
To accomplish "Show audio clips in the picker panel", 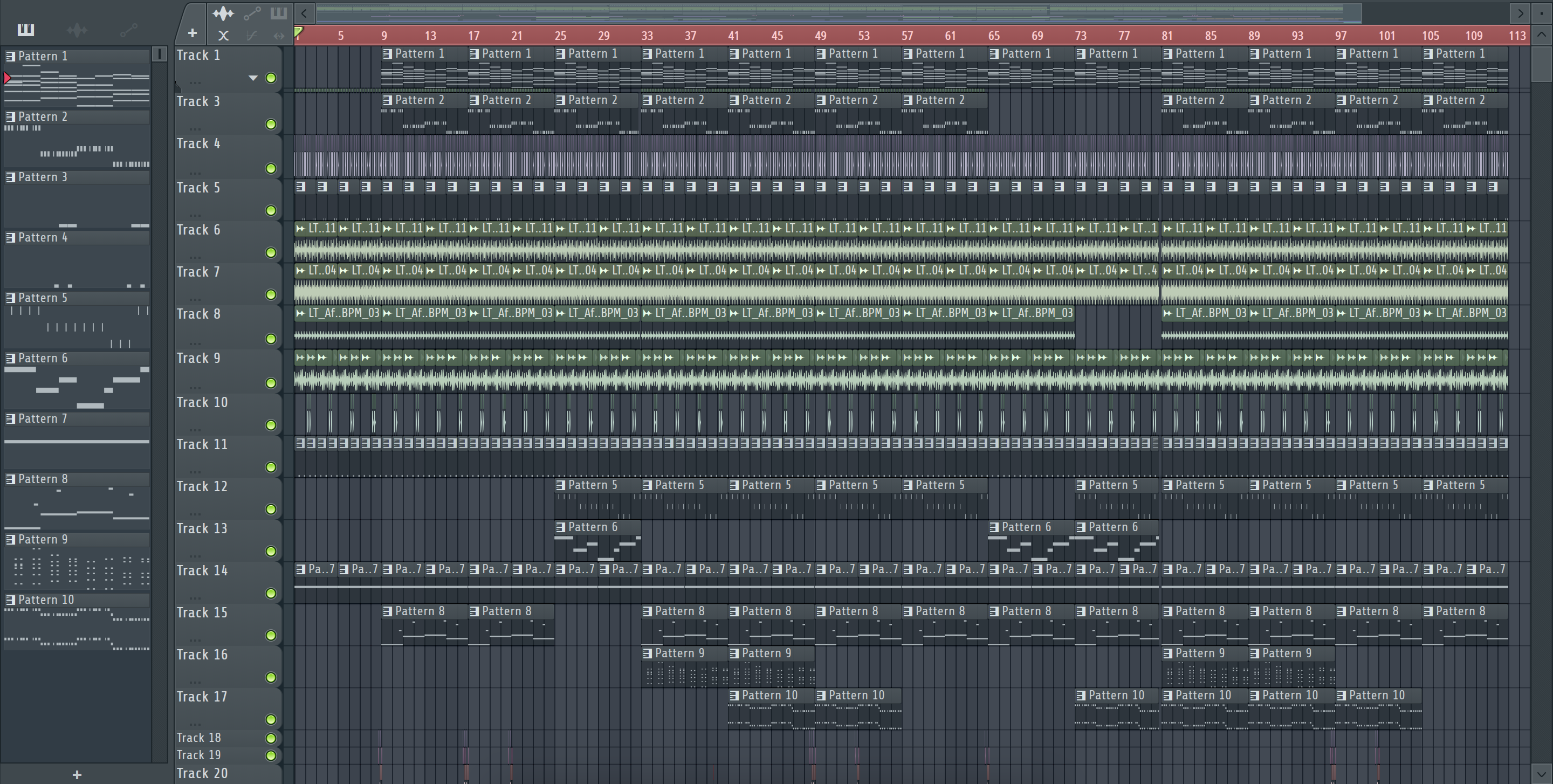I will point(77,30).
